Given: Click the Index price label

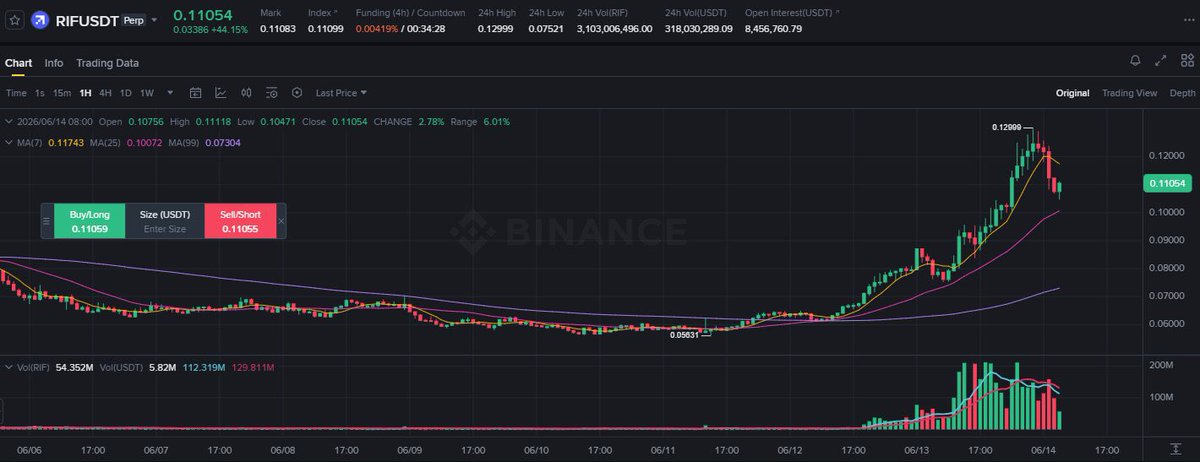Looking at the screenshot, I should click(319, 12).
